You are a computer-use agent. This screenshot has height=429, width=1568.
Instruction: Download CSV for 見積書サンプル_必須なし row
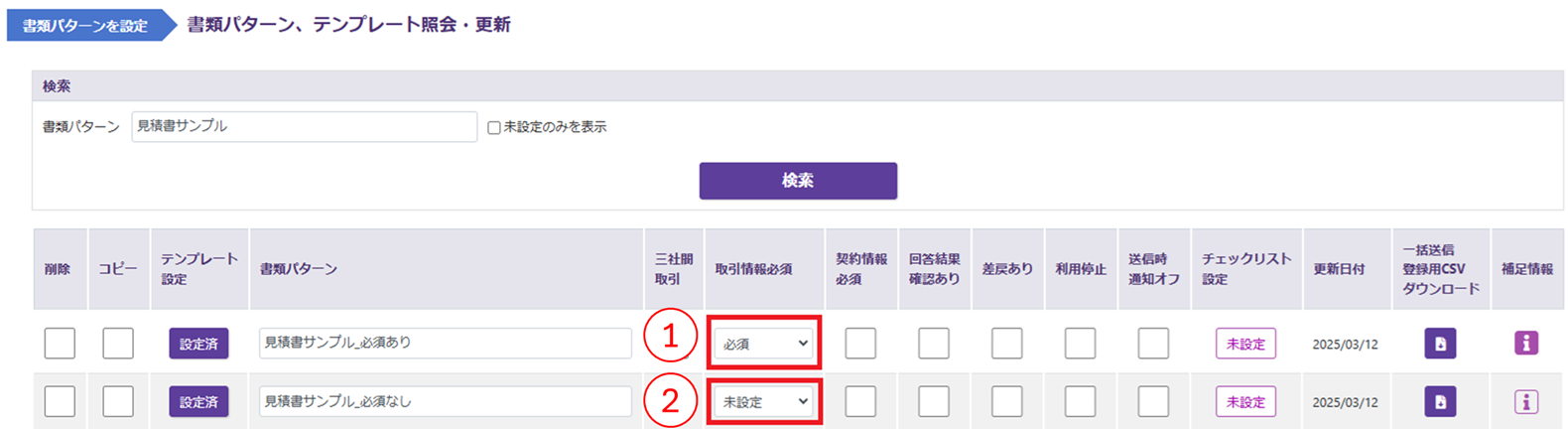pos(1439,402)
